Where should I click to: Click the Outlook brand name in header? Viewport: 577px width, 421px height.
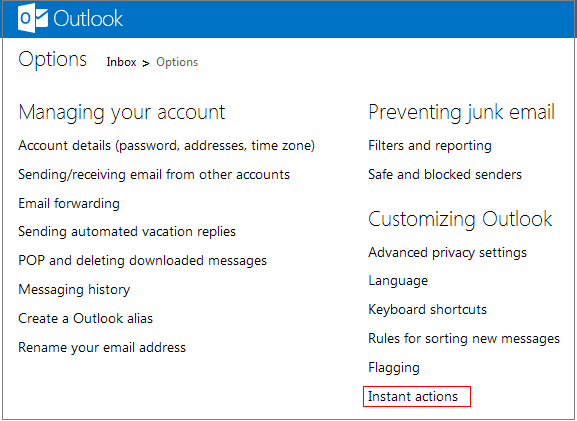(x=88, y=18)
